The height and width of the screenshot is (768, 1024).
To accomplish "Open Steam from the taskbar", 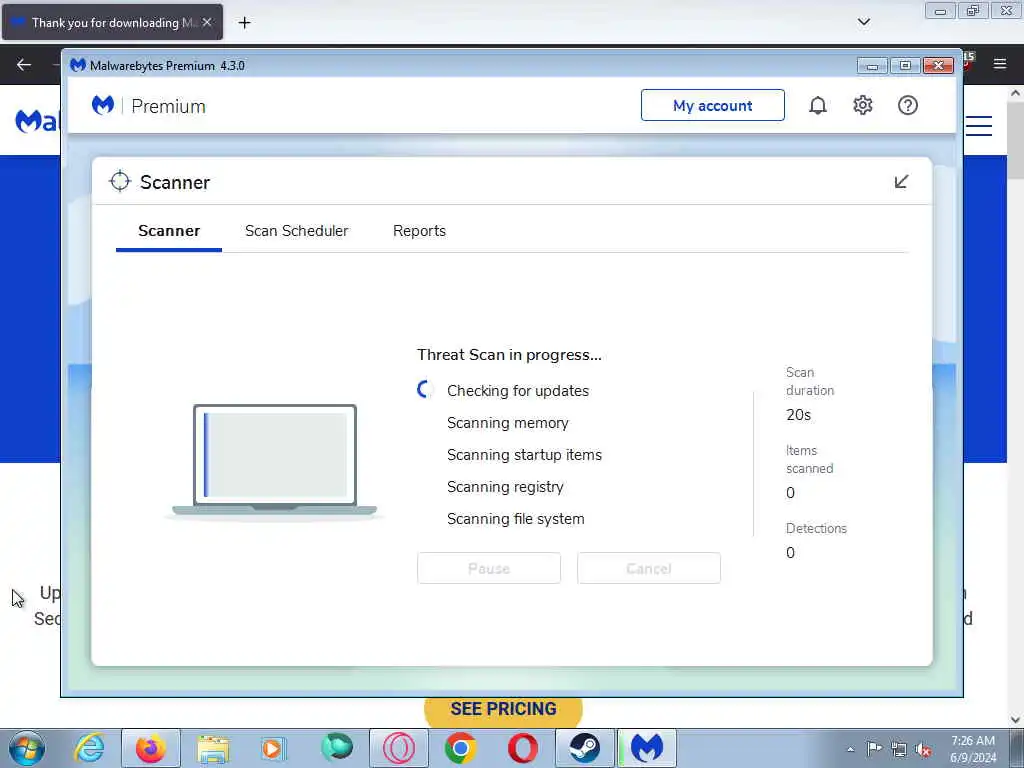I will pyautogui.click(x=584, y=748).
